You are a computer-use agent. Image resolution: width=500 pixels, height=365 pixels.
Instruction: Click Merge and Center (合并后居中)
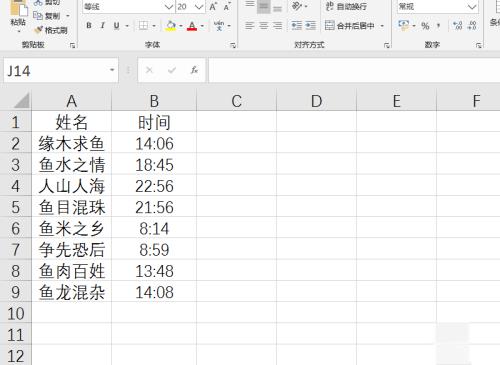click(350, 25)
